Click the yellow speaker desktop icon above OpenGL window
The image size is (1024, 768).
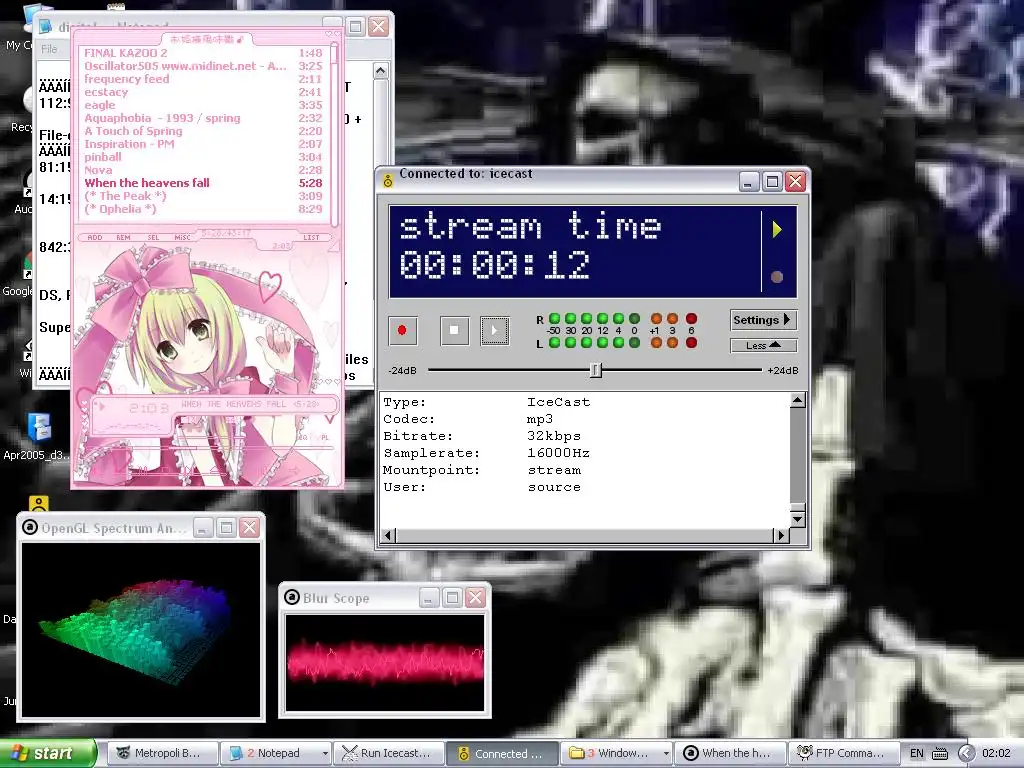click(x=39, y=504)
